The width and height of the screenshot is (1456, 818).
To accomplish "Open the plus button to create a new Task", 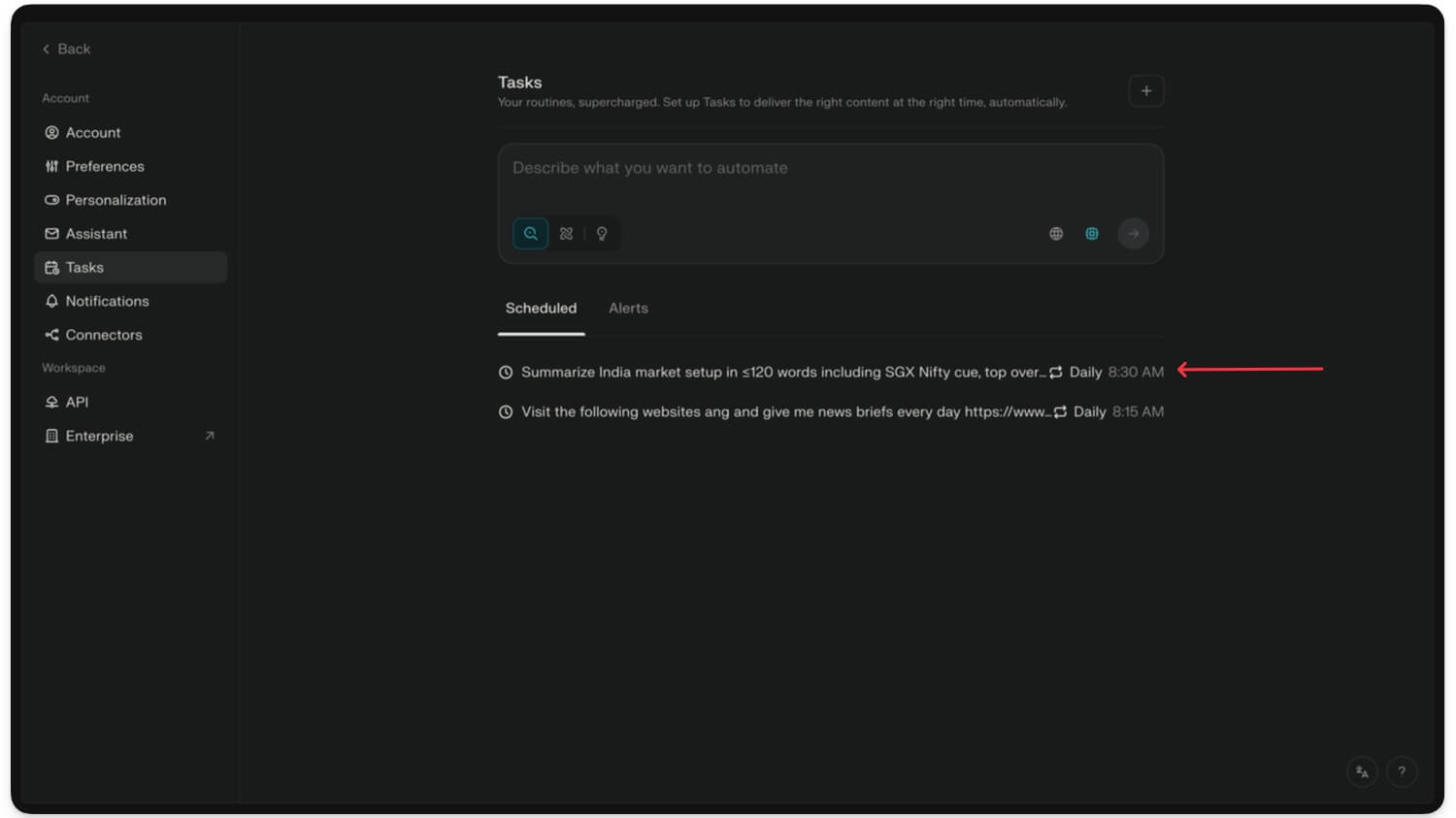I will coord(1146,90).
